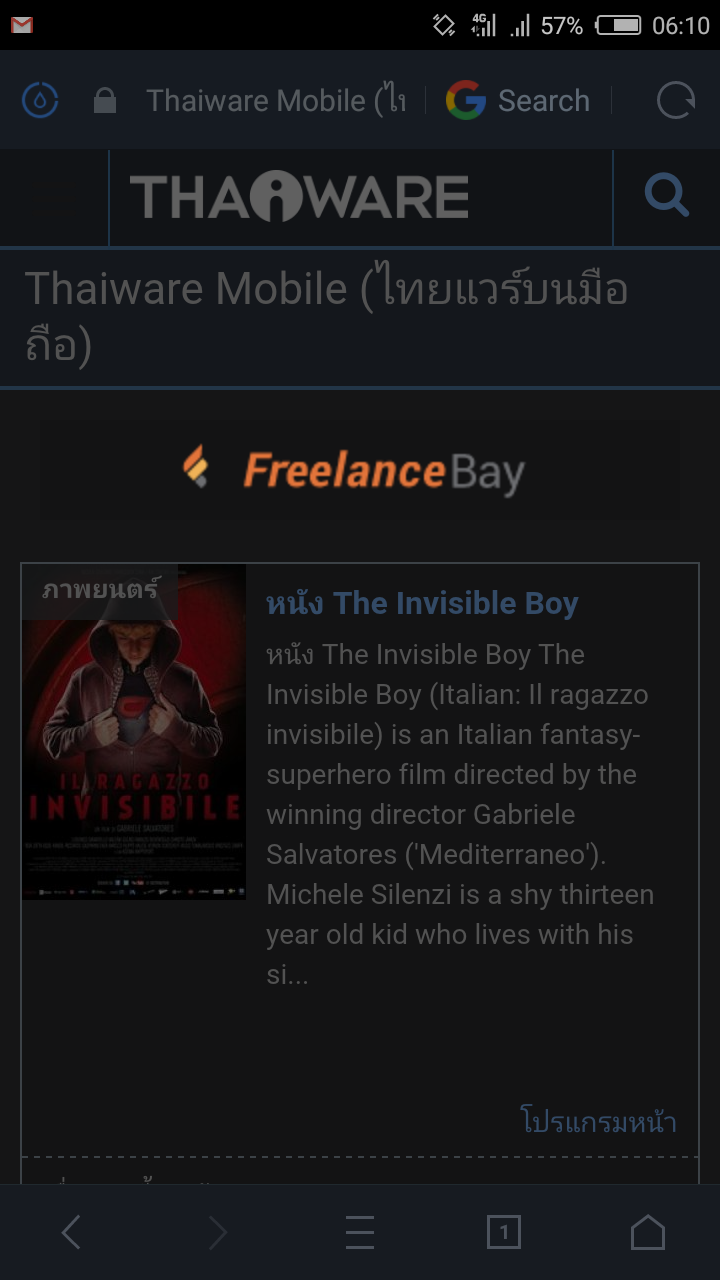
Task: Tap the Thaiware Mobile address bar
Action: point(276,100)
